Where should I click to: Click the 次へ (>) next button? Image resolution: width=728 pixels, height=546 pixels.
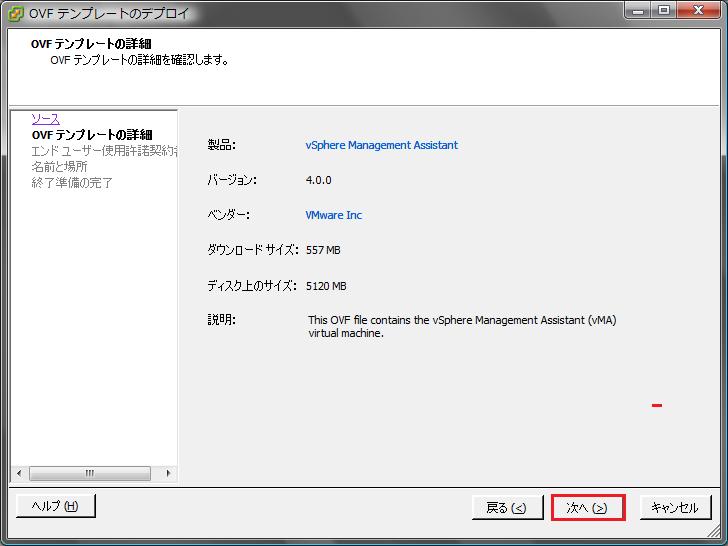[x=588, y=507]
